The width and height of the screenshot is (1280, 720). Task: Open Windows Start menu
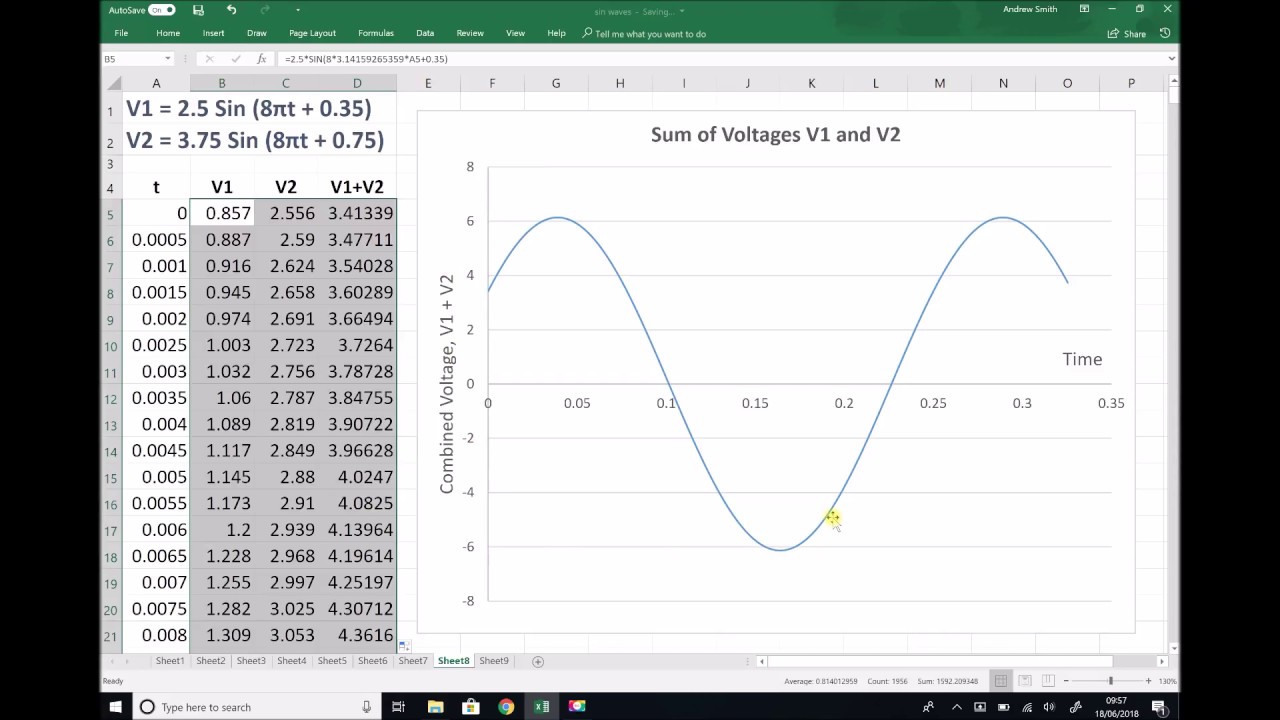115,707
